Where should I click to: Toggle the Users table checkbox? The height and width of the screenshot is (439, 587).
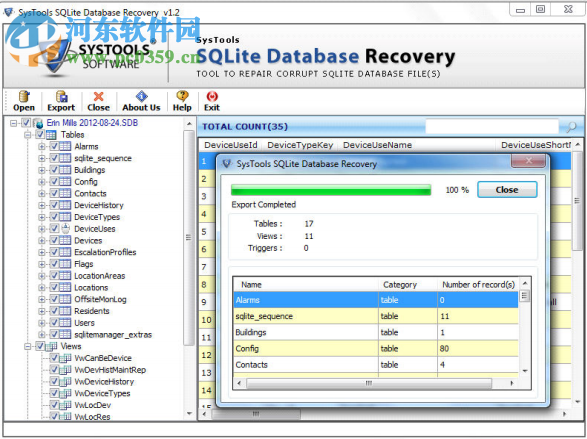point(54,323)
